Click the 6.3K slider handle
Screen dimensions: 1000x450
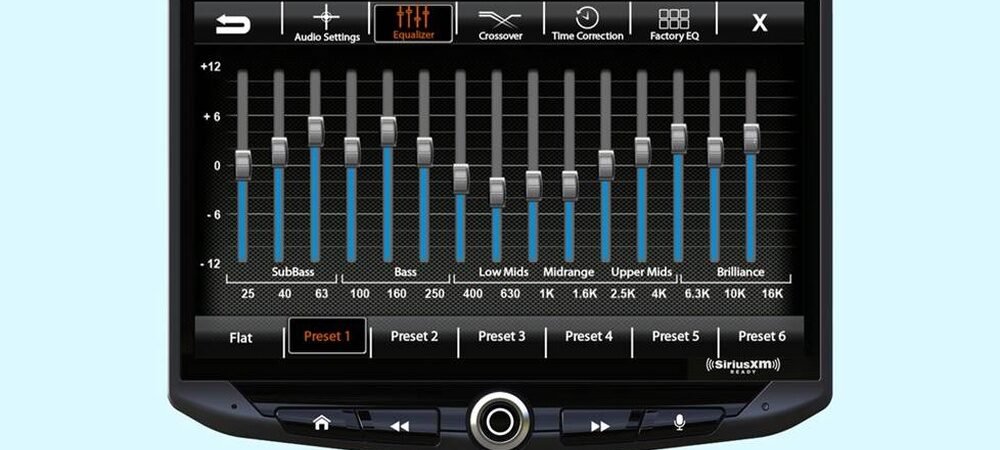pyautogui.click(x=679, y=138)
